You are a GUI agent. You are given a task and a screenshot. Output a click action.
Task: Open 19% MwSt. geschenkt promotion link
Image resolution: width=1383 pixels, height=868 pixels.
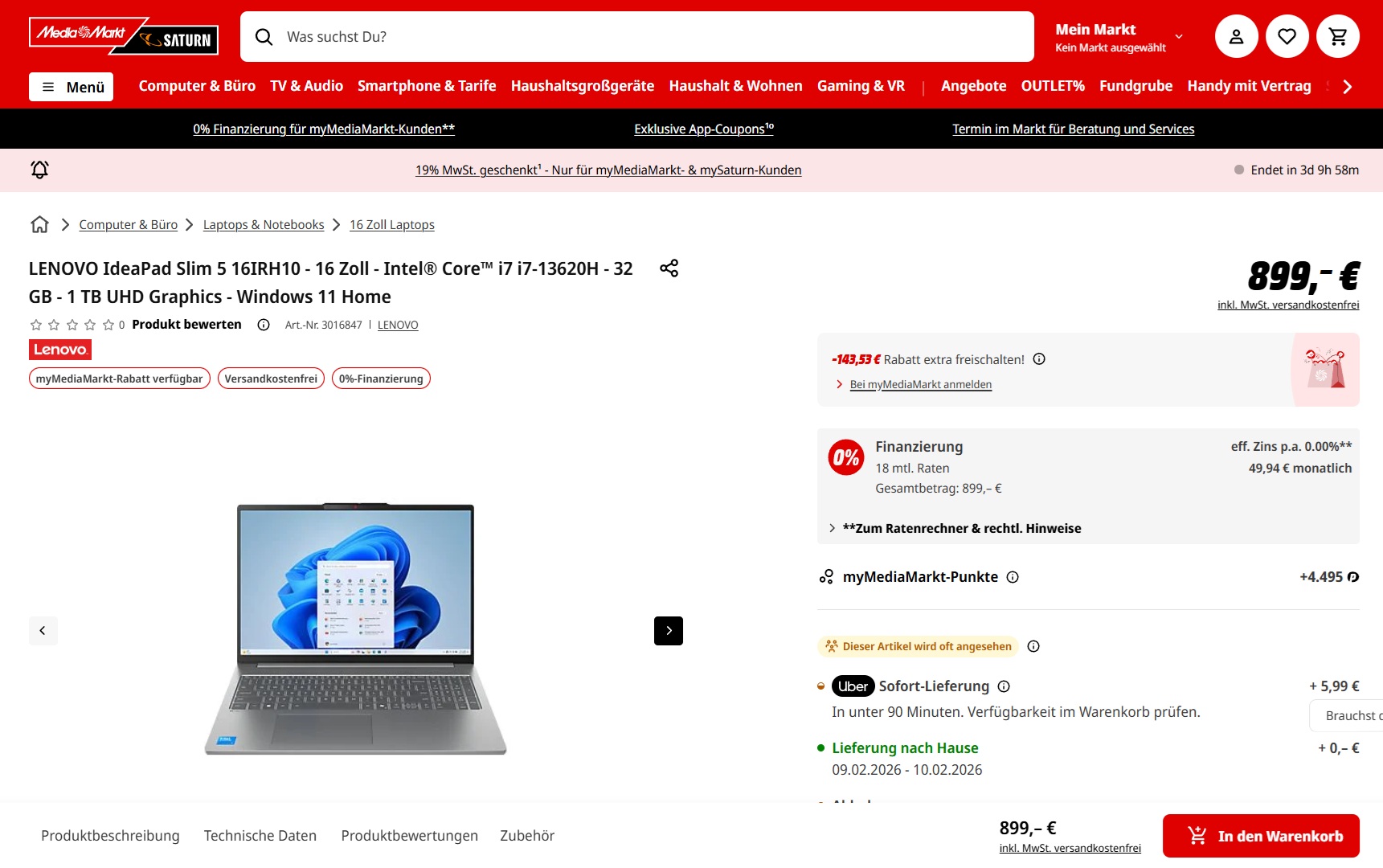608,170
